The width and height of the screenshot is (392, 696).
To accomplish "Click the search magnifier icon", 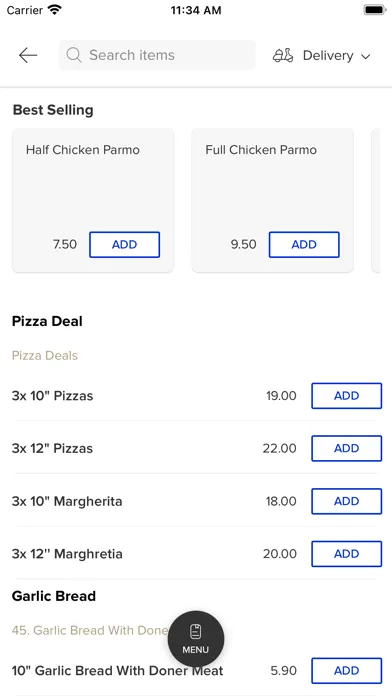I will (x=74, y=55).
